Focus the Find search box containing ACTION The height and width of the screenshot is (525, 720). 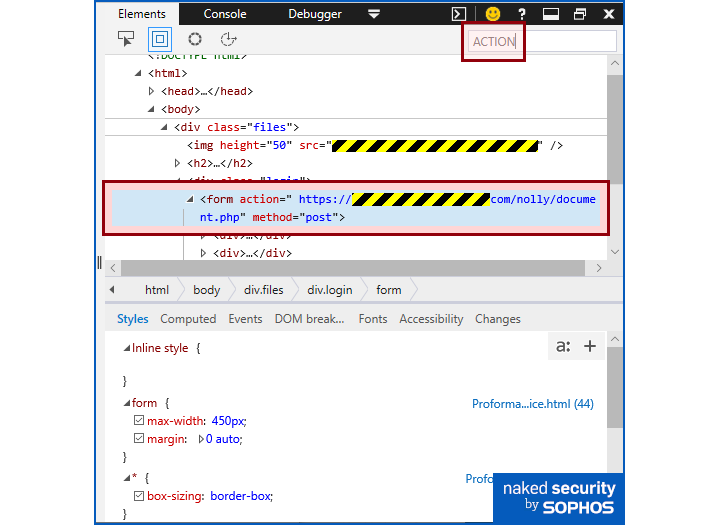pyautogui.click(x=542, y=41)
